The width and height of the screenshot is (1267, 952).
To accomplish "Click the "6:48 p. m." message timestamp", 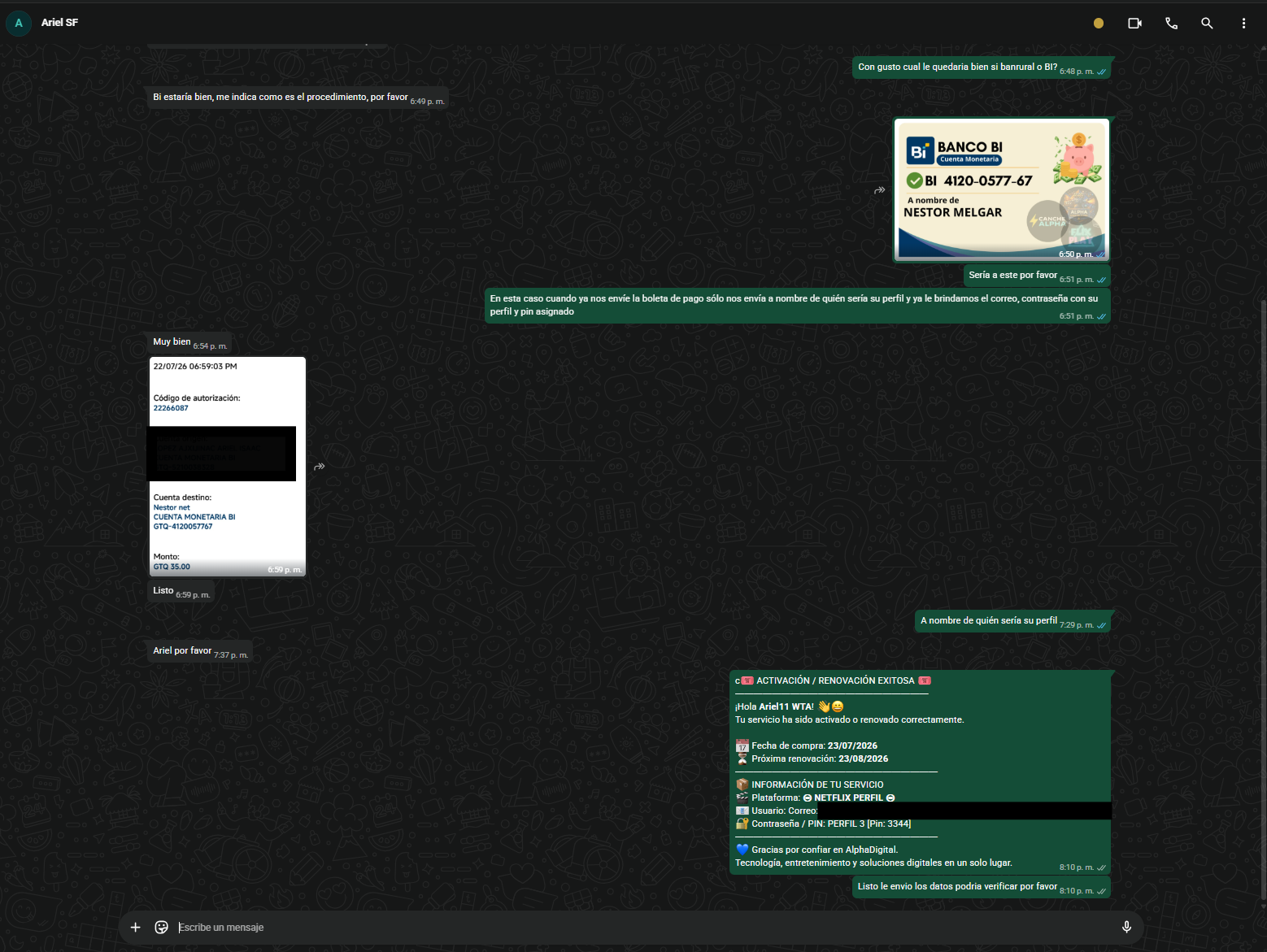I will (x=1077, y=72).
